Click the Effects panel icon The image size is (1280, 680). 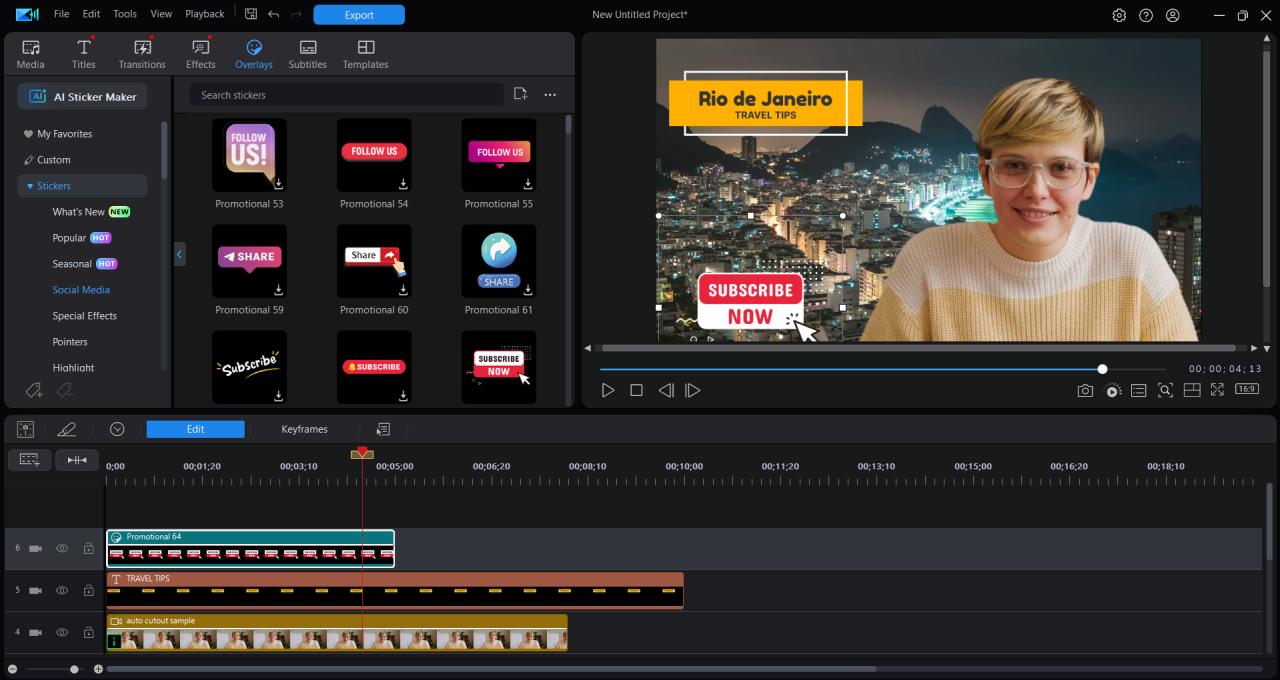(x=200, y=53)
